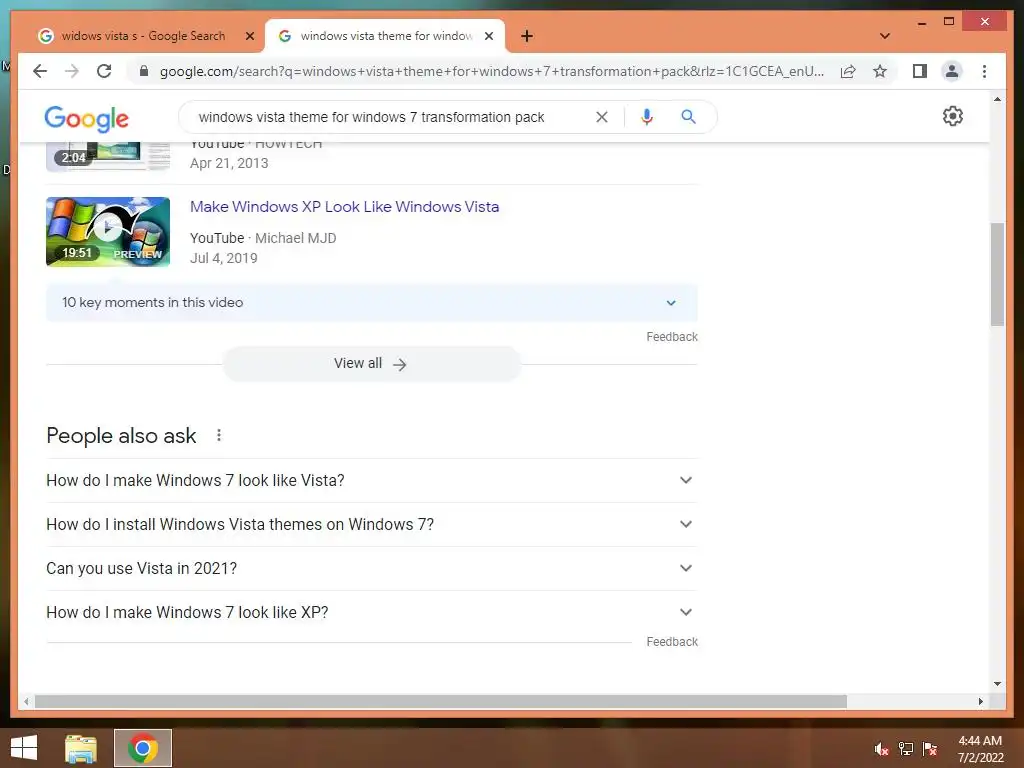Select the 'windows vista theme for window' tab
This screenshot has height=768, width=1024.
385,36
